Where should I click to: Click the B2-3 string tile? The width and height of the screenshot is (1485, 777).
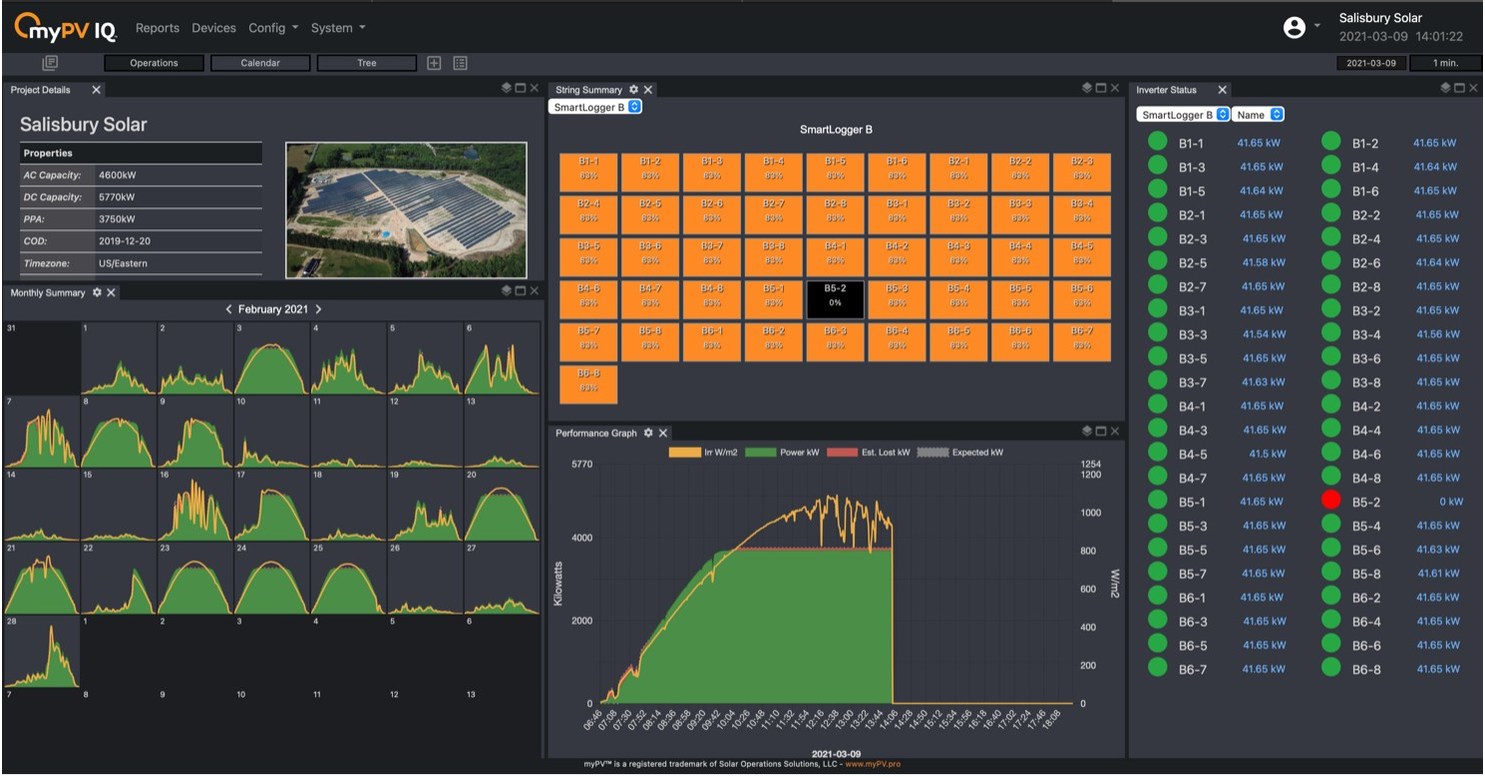(x=1081, y=172)
